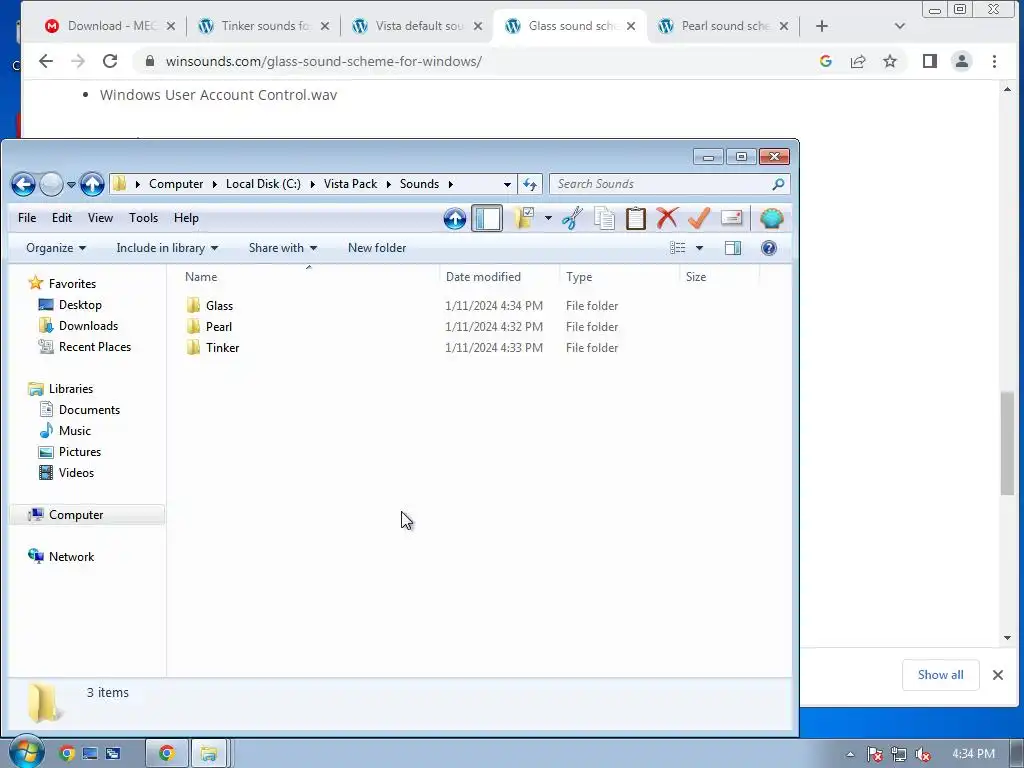The height and width of the screenshot is (768, 1024).
Task: Open folder options icon in toolbar
Action: pyautogui.click(x=524, y=218)
